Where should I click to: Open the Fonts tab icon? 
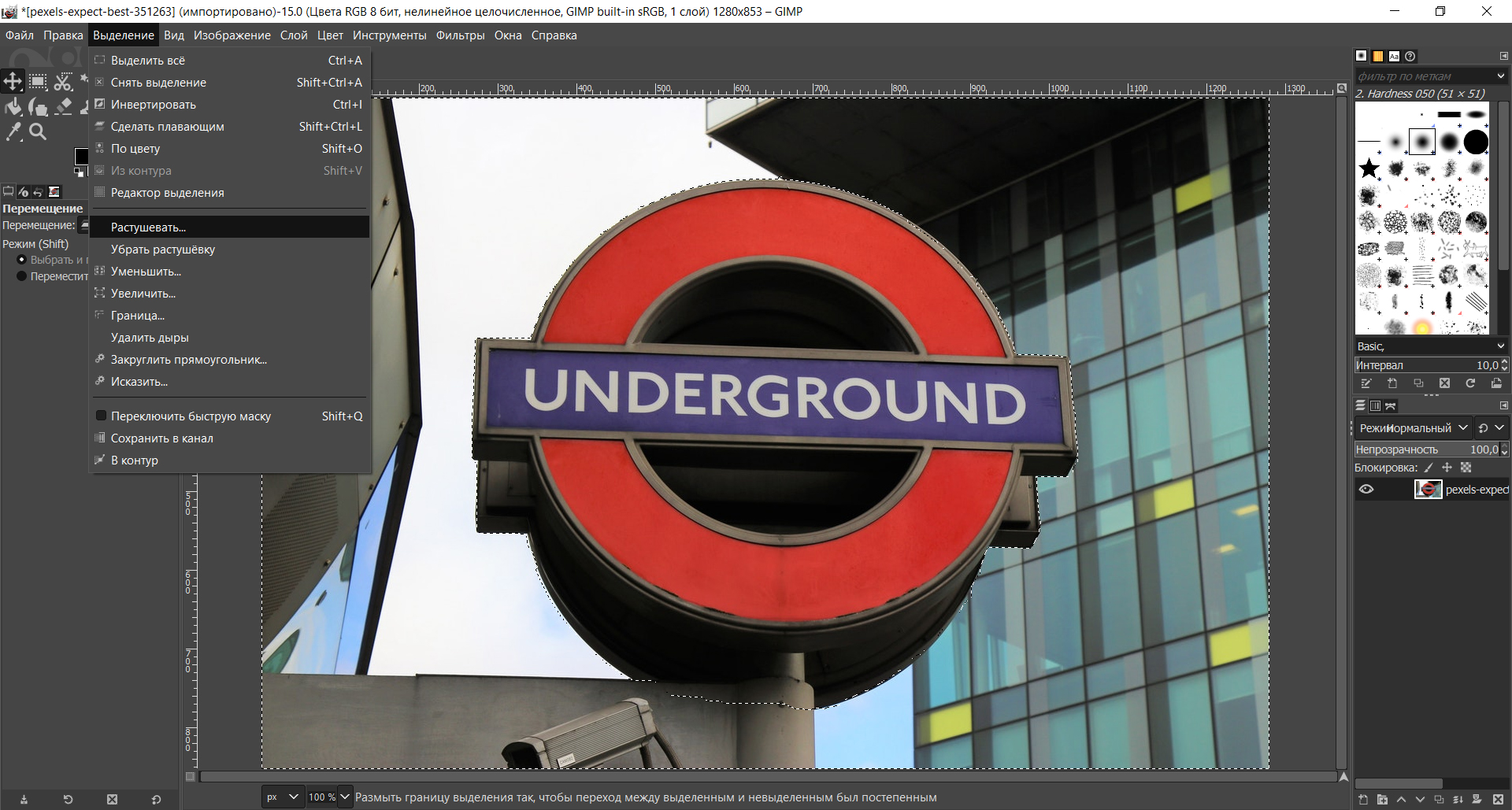(x=1394, y=56)
